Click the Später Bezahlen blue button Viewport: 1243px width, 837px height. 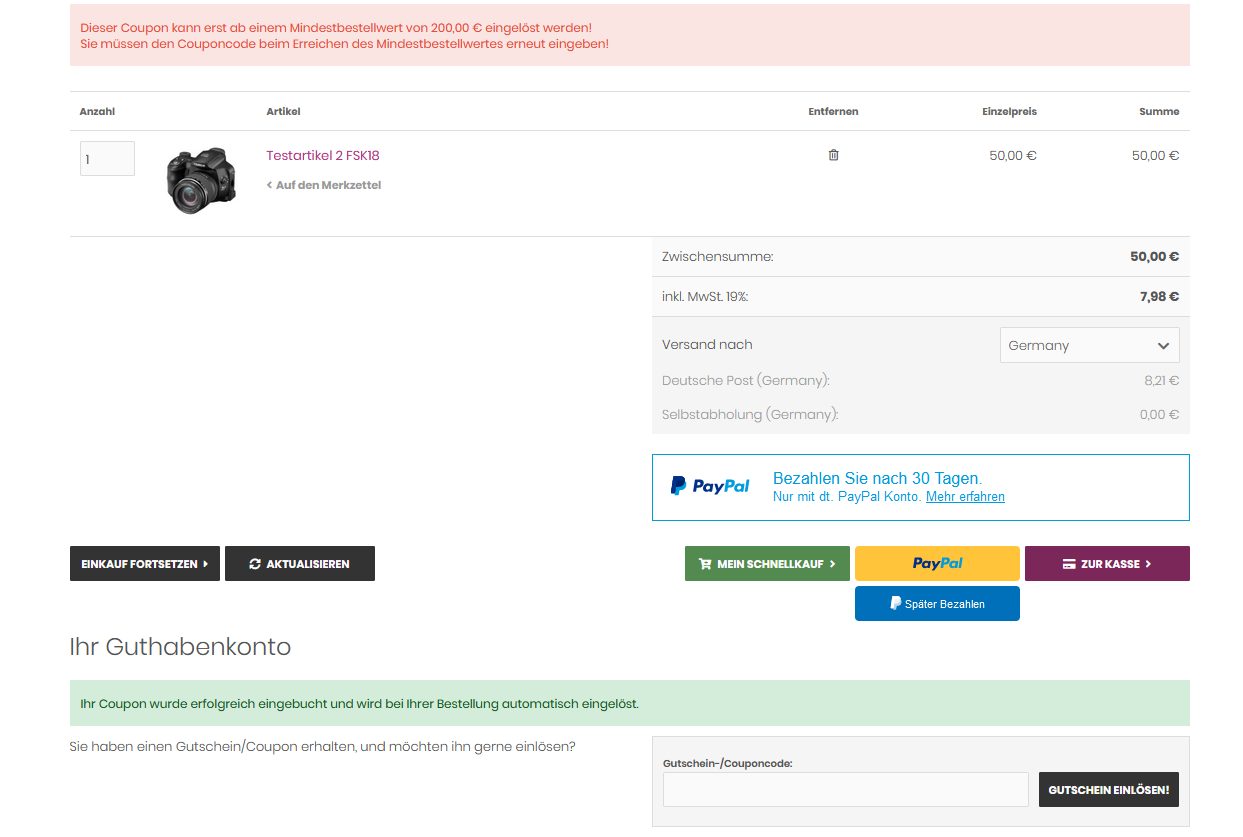pos(937,604)
